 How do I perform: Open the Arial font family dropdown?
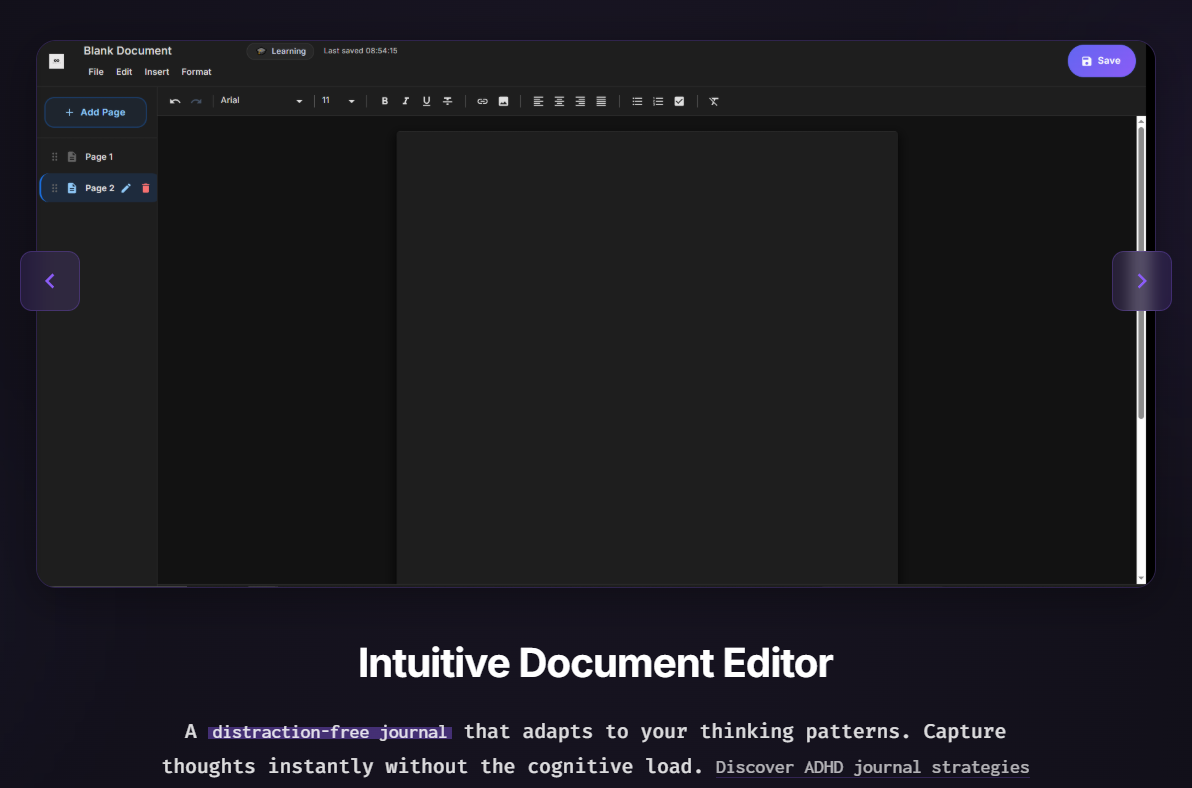click(261, 101)
